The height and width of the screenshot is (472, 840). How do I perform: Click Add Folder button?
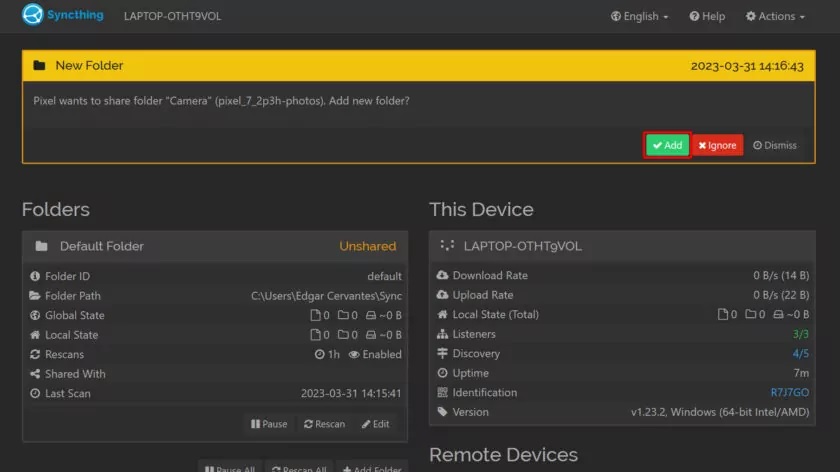(372, 468)
